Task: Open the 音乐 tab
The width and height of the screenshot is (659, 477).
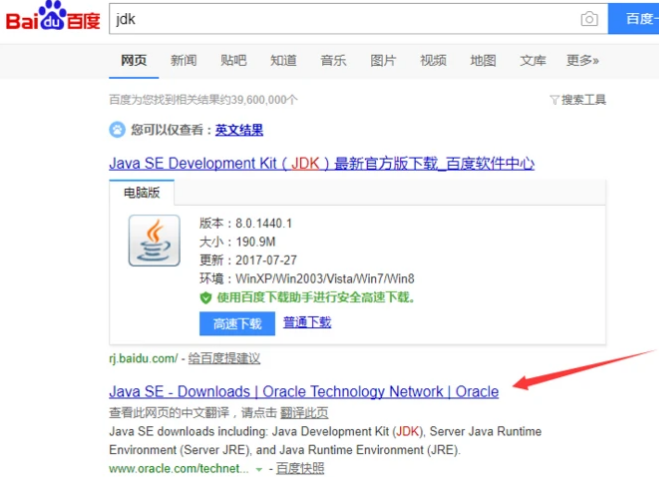Action: [333, 61]
